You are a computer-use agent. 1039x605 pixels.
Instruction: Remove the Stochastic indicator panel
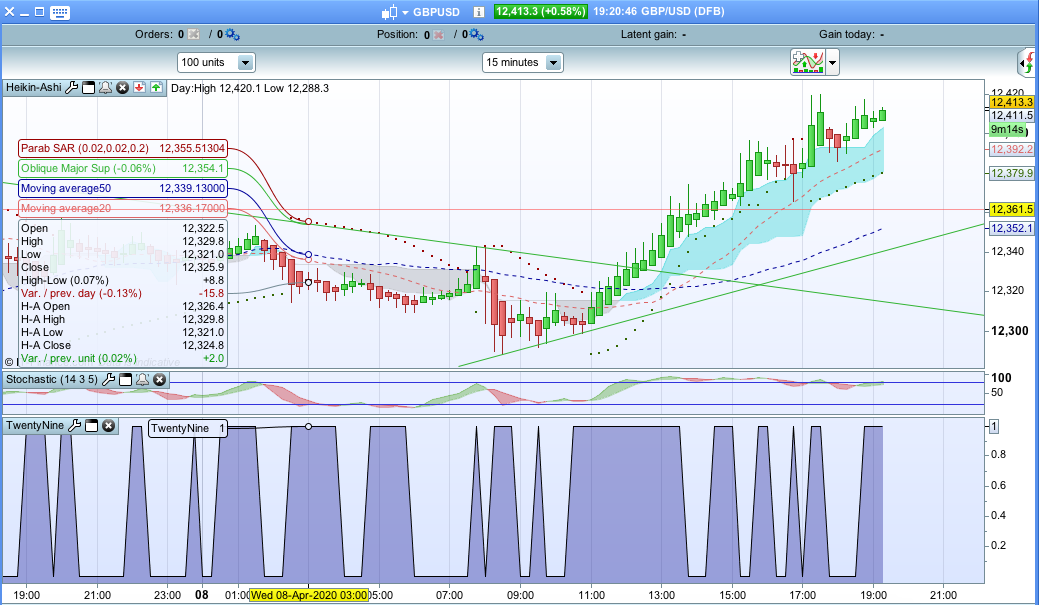tap(160, 380)
